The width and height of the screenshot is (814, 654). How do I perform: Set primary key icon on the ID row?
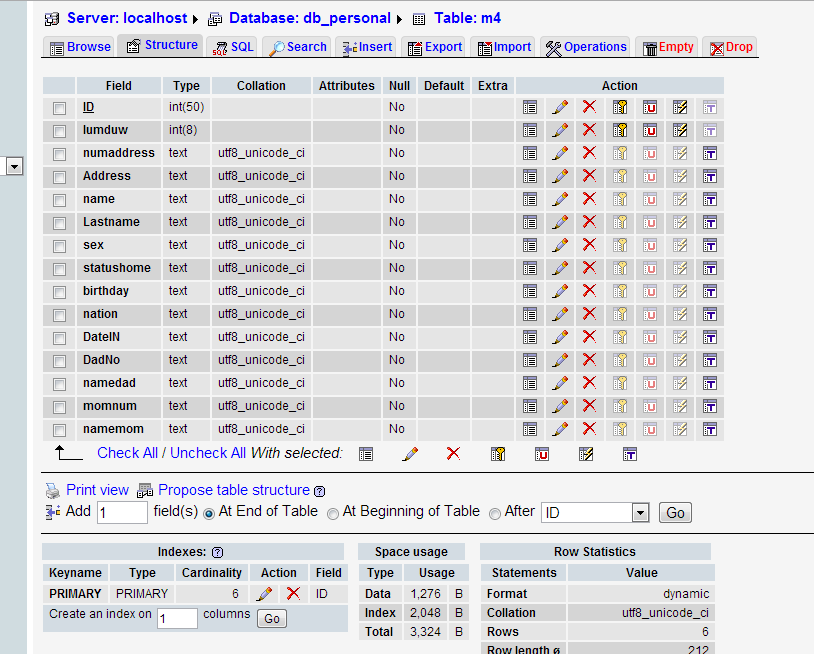620,107
